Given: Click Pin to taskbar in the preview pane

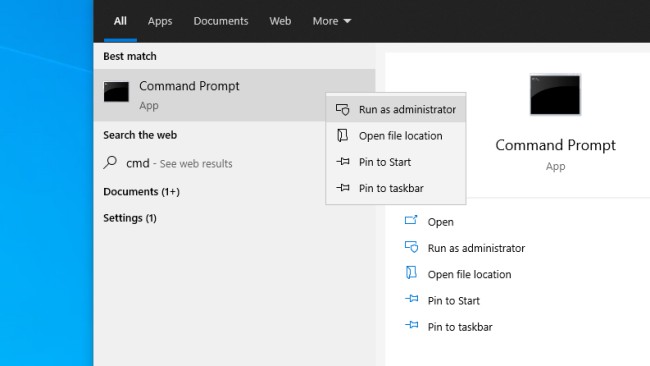Looking at the screenshot, I should tap(460, 327).
